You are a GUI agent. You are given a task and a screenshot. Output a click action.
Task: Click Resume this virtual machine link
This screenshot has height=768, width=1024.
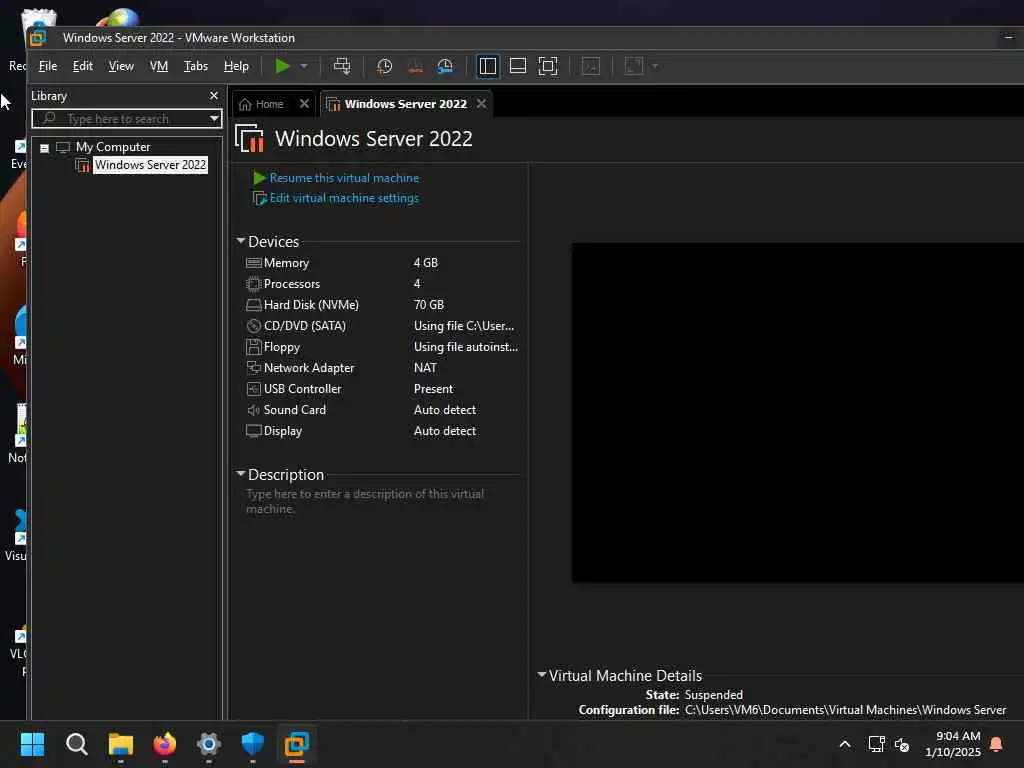(x=344, y=178)
